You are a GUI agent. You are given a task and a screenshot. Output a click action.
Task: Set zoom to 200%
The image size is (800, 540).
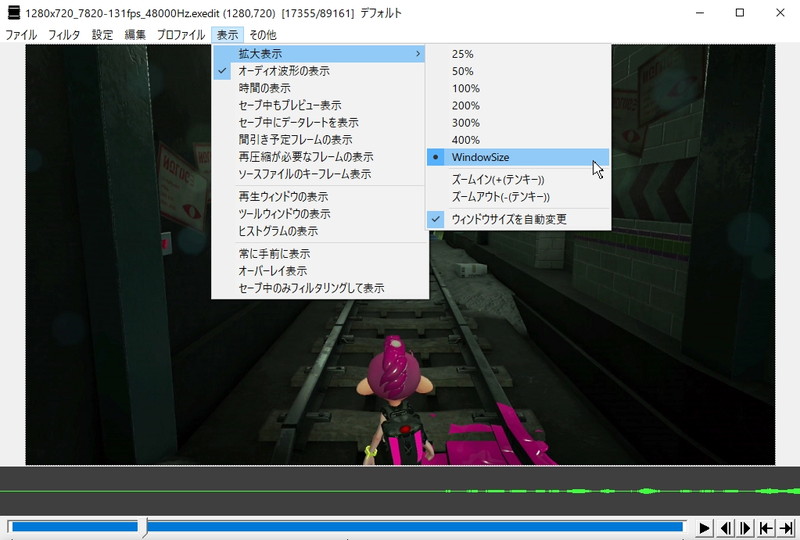(x=518, y=106)
